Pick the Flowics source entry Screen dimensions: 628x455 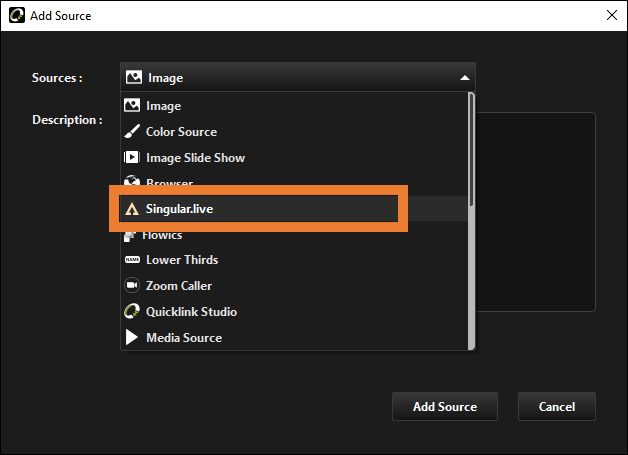point(294,236)
